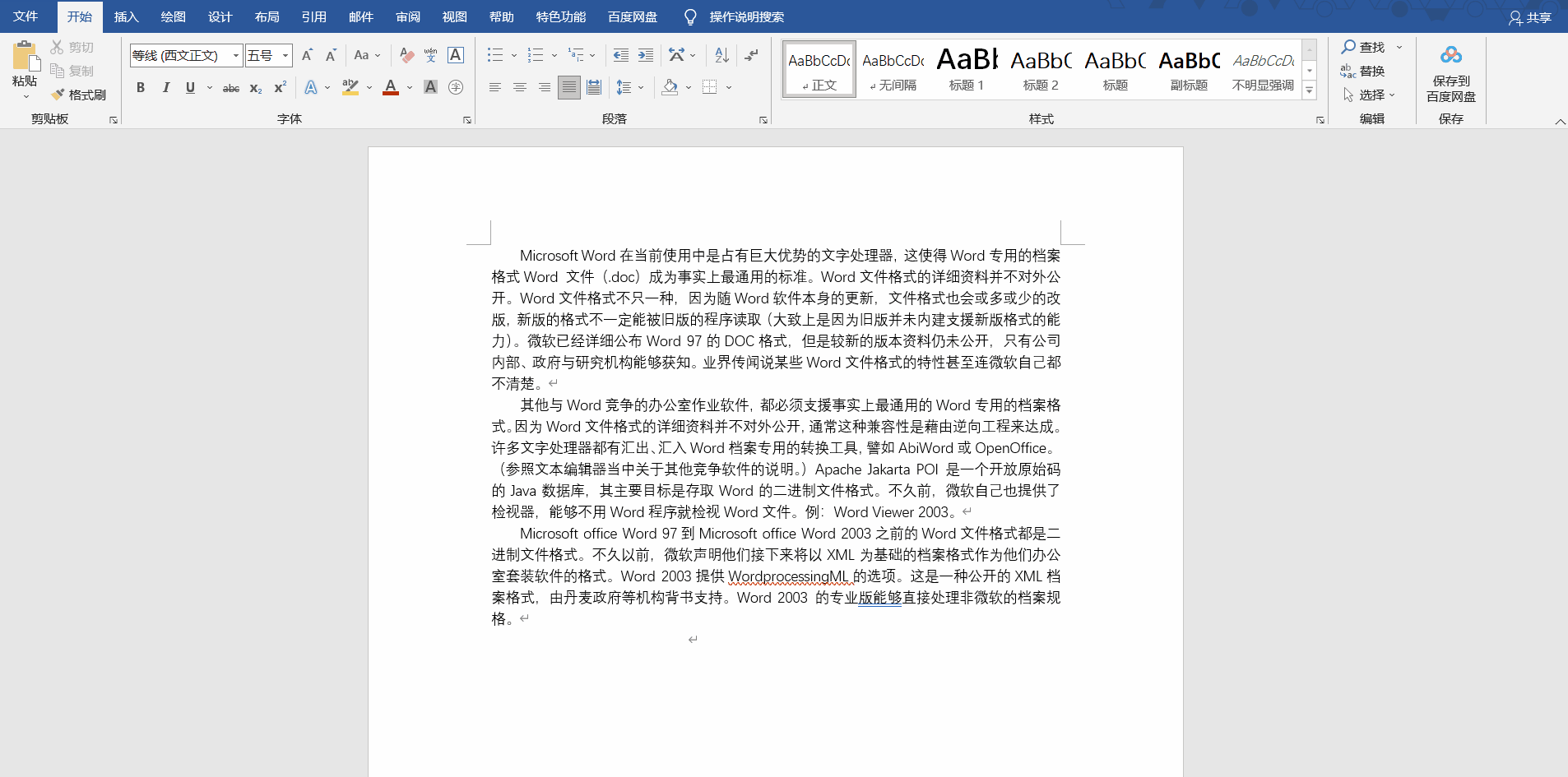Screen dimensions: 1568x777
Task: Toggle italic formatting
Action: pyautogui.click(x=165, y=87)
